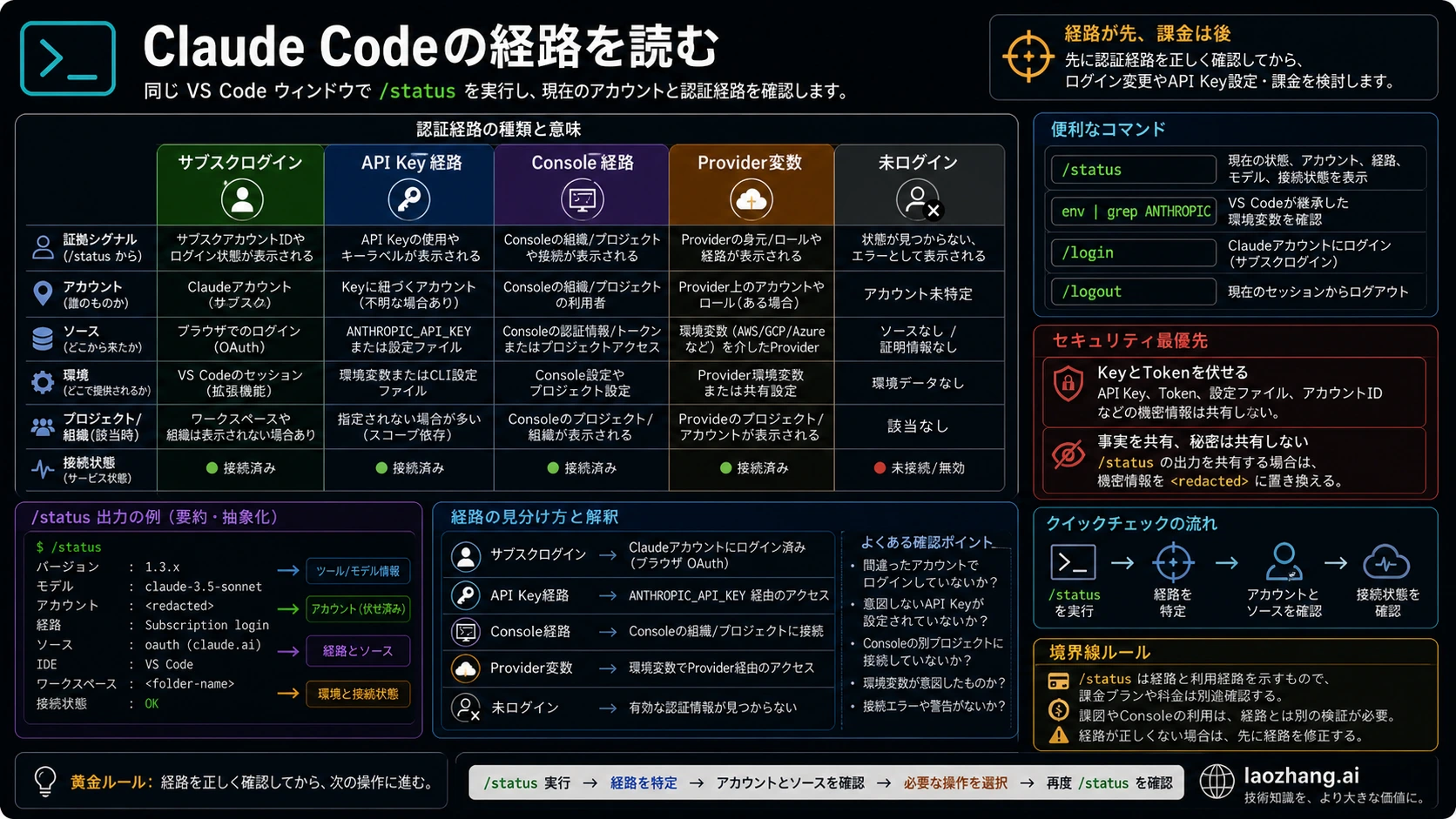This screenshot has width=1456, height=819.
Task: Click 接続済み status in サブスクログイン column
Action: point(241,468)
